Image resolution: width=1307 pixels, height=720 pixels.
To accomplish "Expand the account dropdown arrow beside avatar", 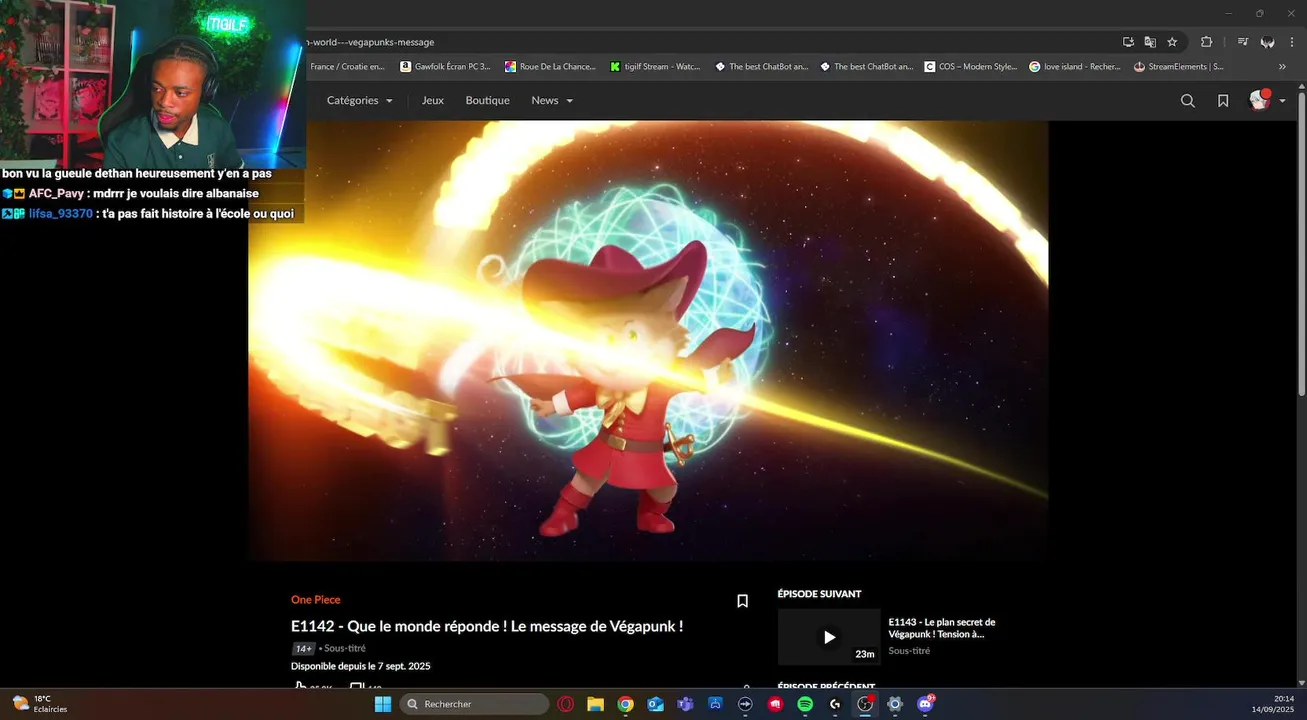I will [x=1283, y=101].
